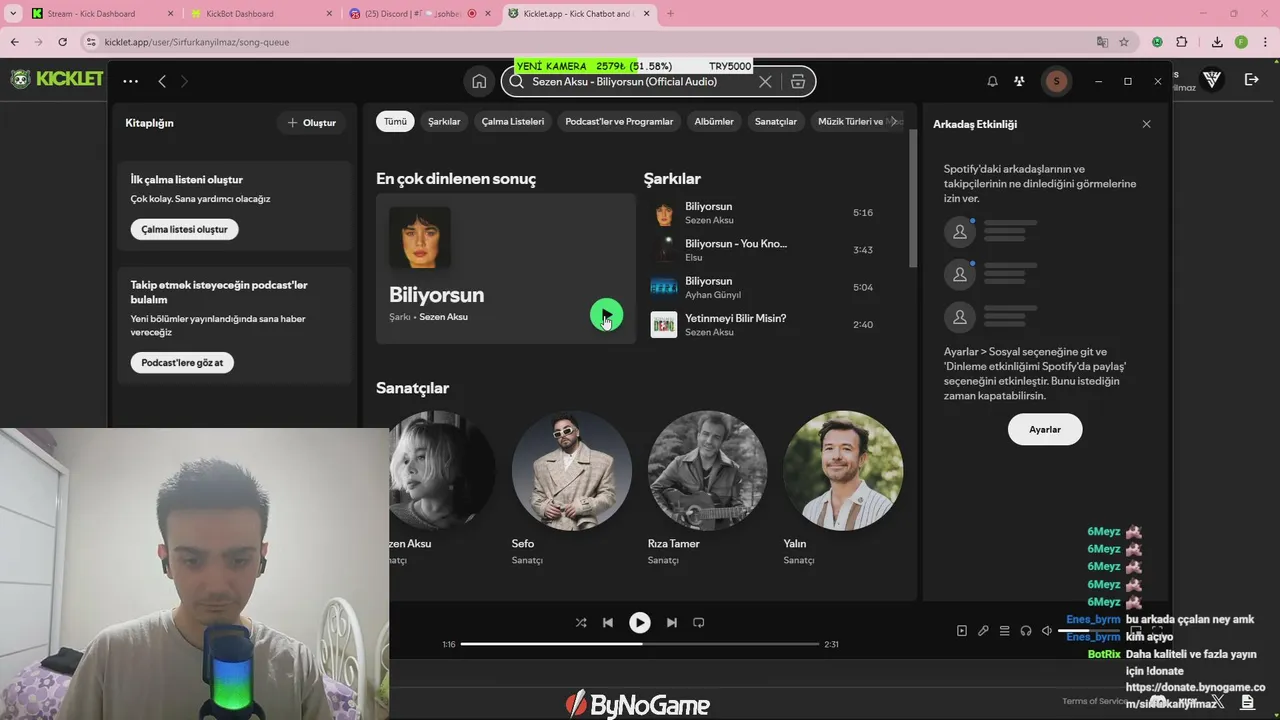The image size is (1280, 720).
Task: Skip to previous track
Action: [608, 622]
